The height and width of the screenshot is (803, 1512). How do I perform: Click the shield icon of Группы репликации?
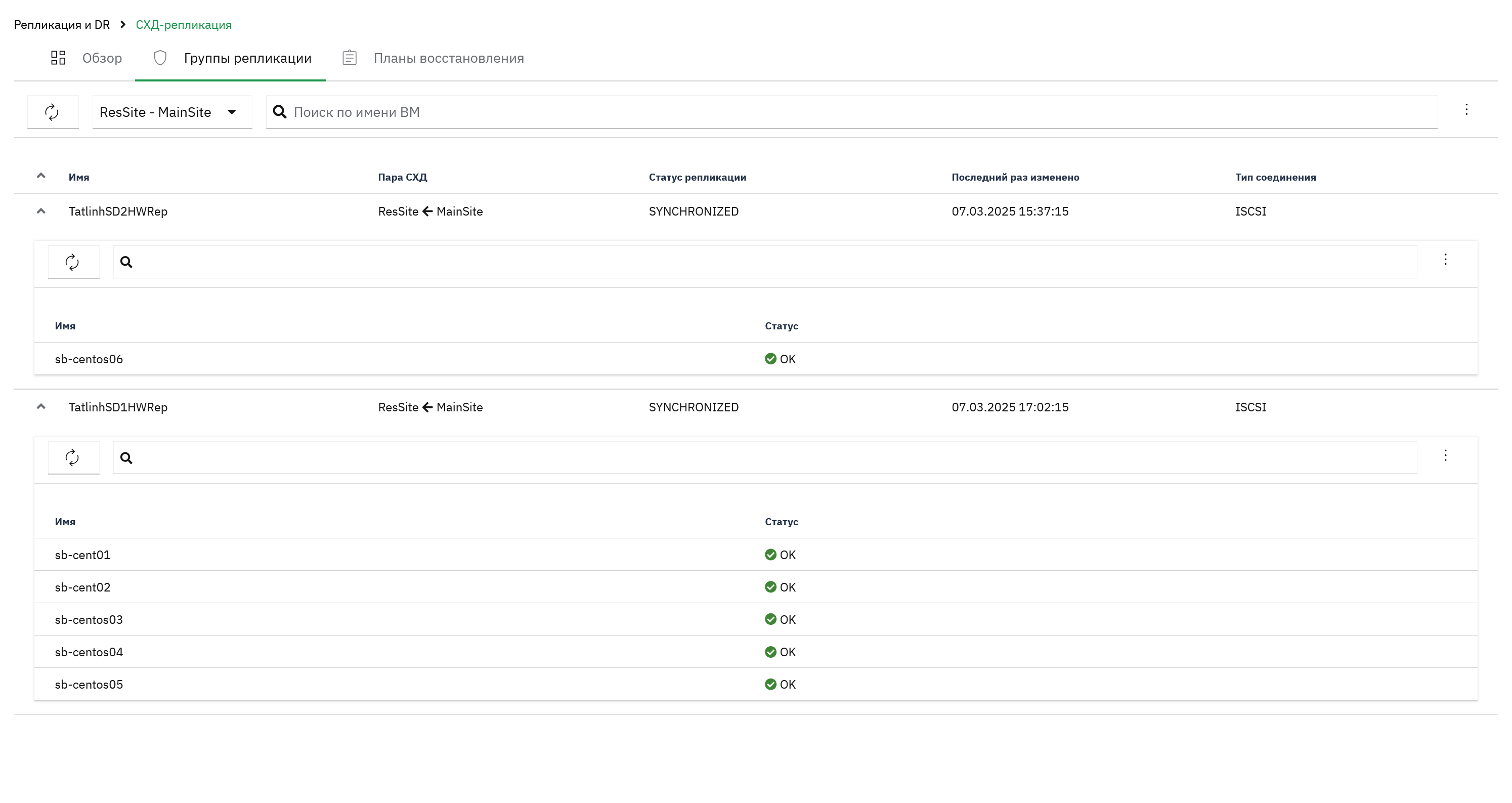160,58
